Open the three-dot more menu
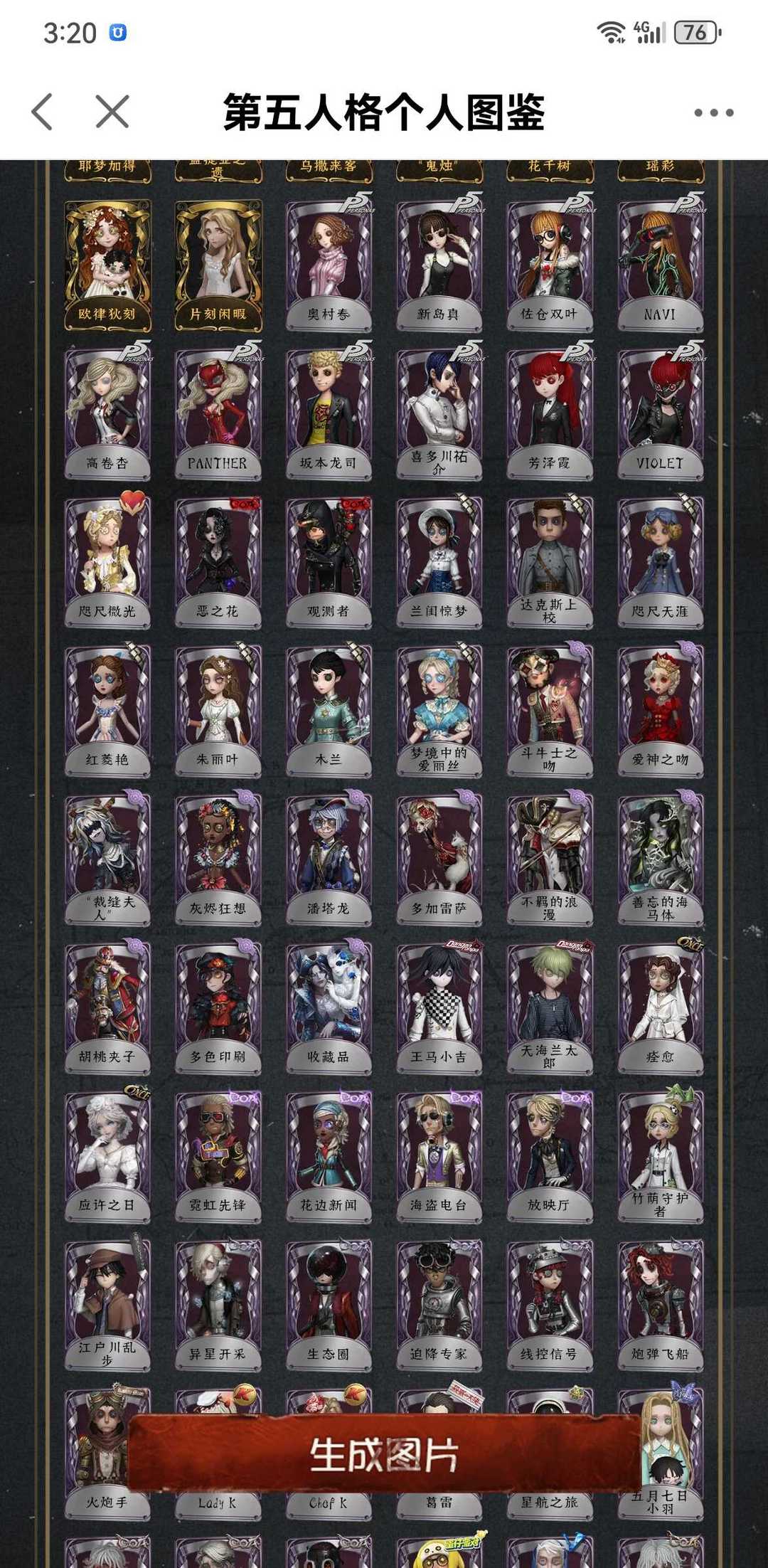 pos(713,112)
